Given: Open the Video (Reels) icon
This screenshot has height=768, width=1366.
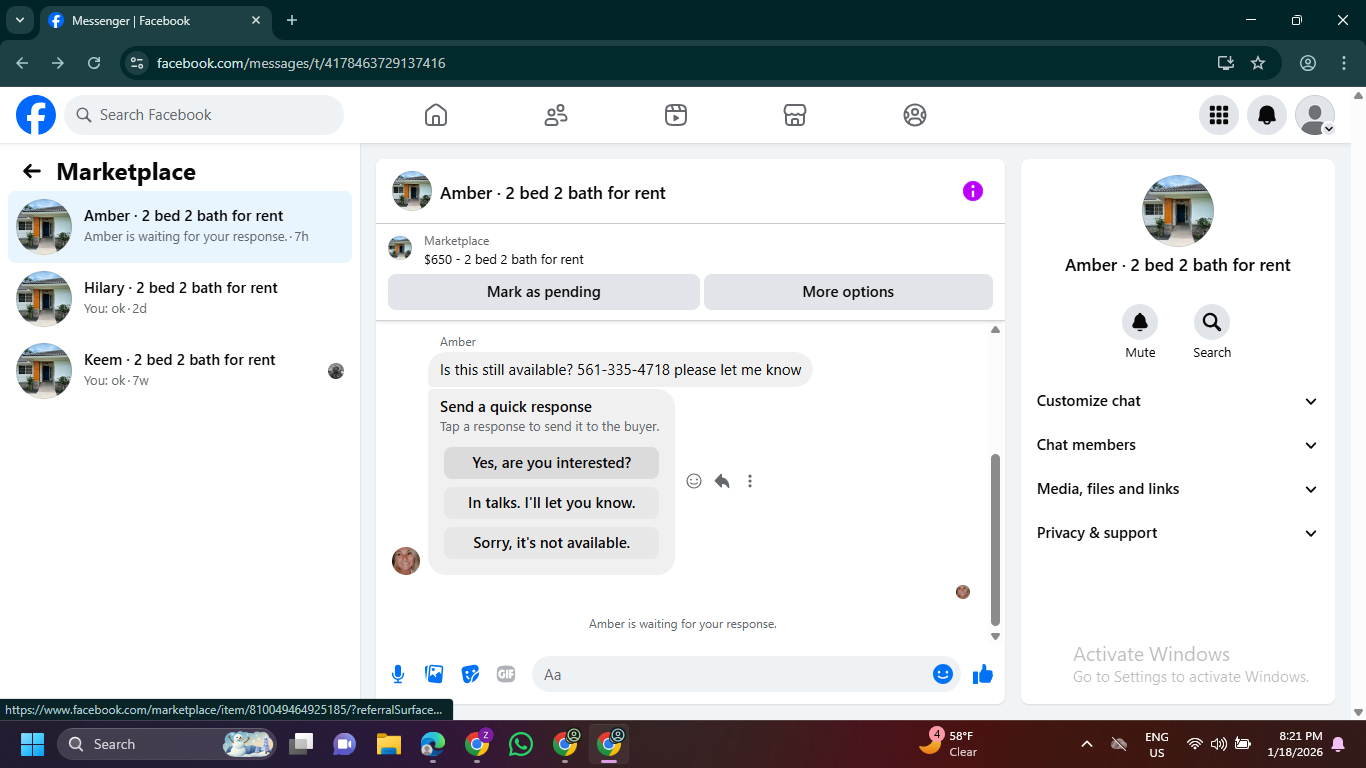Looking at the screenshot, I should tap(676, 115).
